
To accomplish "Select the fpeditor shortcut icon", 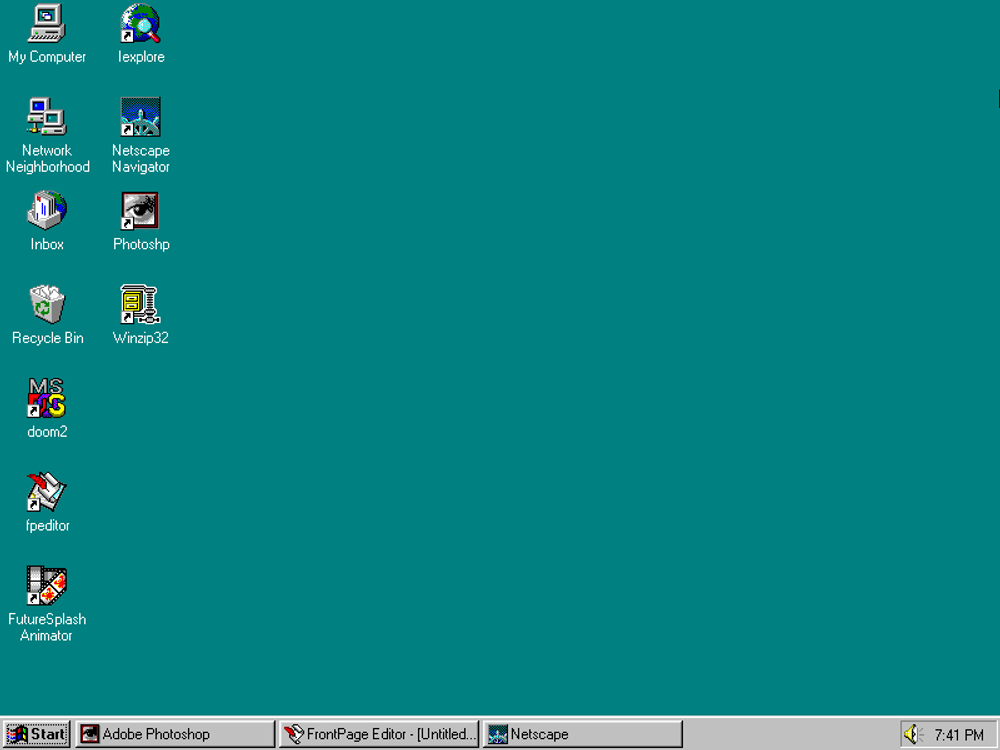I will [x=47, y=492].
